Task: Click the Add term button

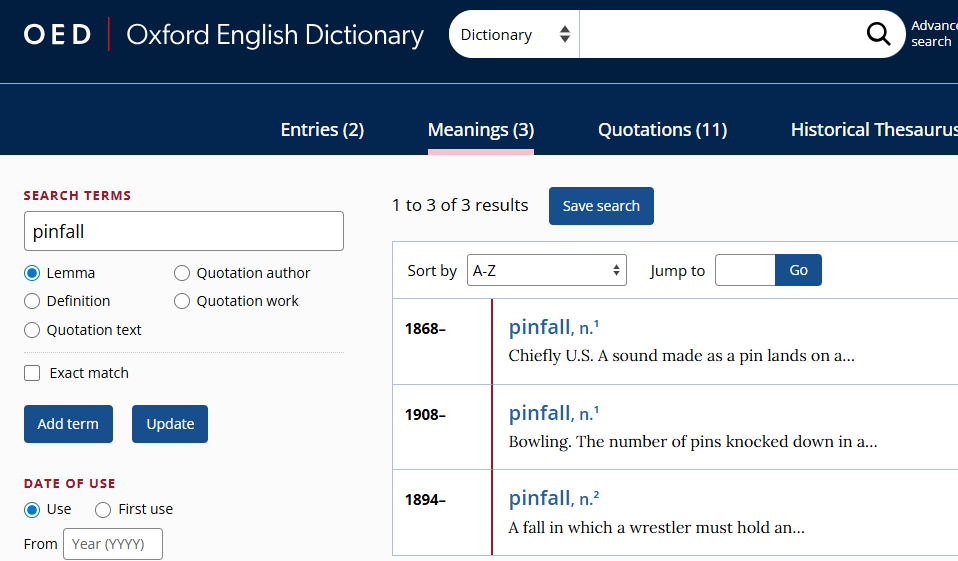Action: [x=68, y=424]
